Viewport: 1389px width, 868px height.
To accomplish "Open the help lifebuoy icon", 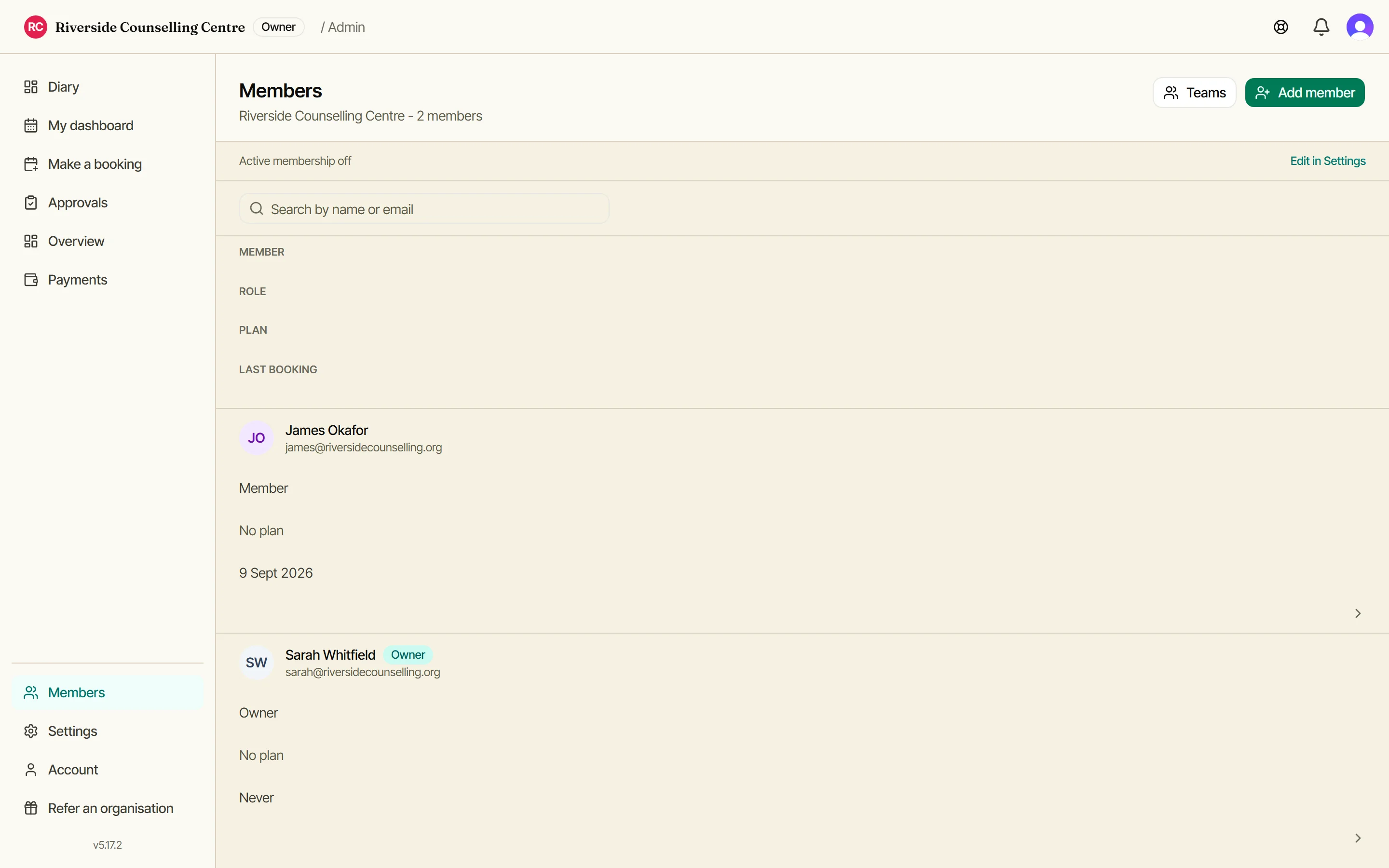I will [x=1280, y=27].
